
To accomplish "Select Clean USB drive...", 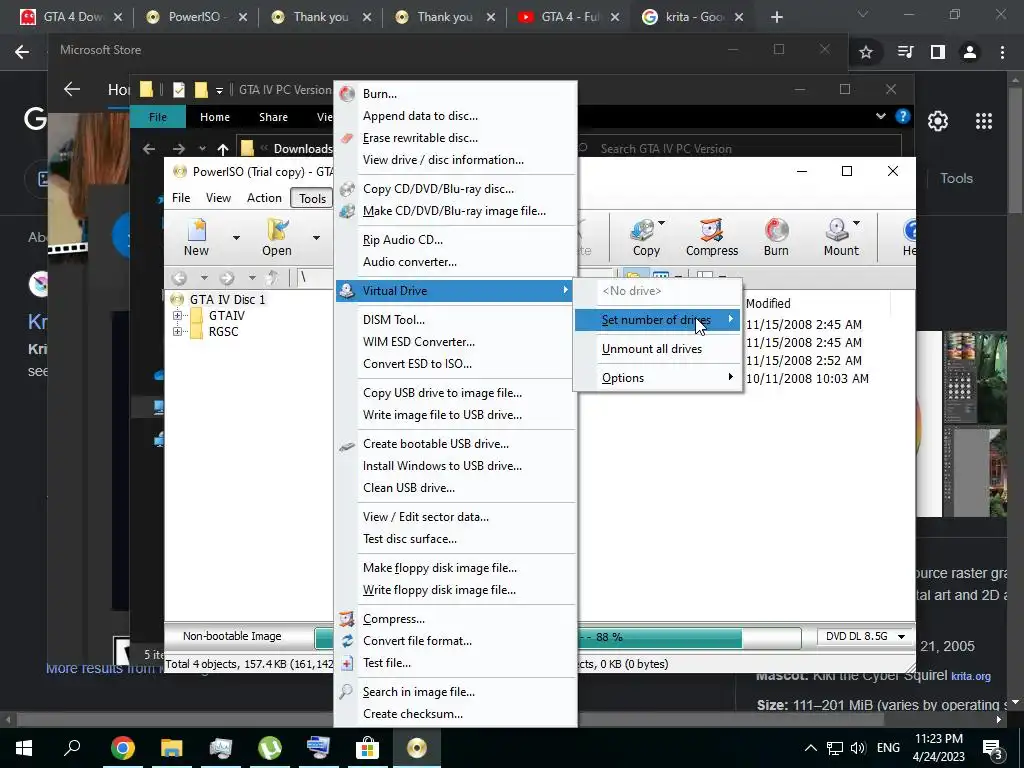I will [x=456, y=488].
